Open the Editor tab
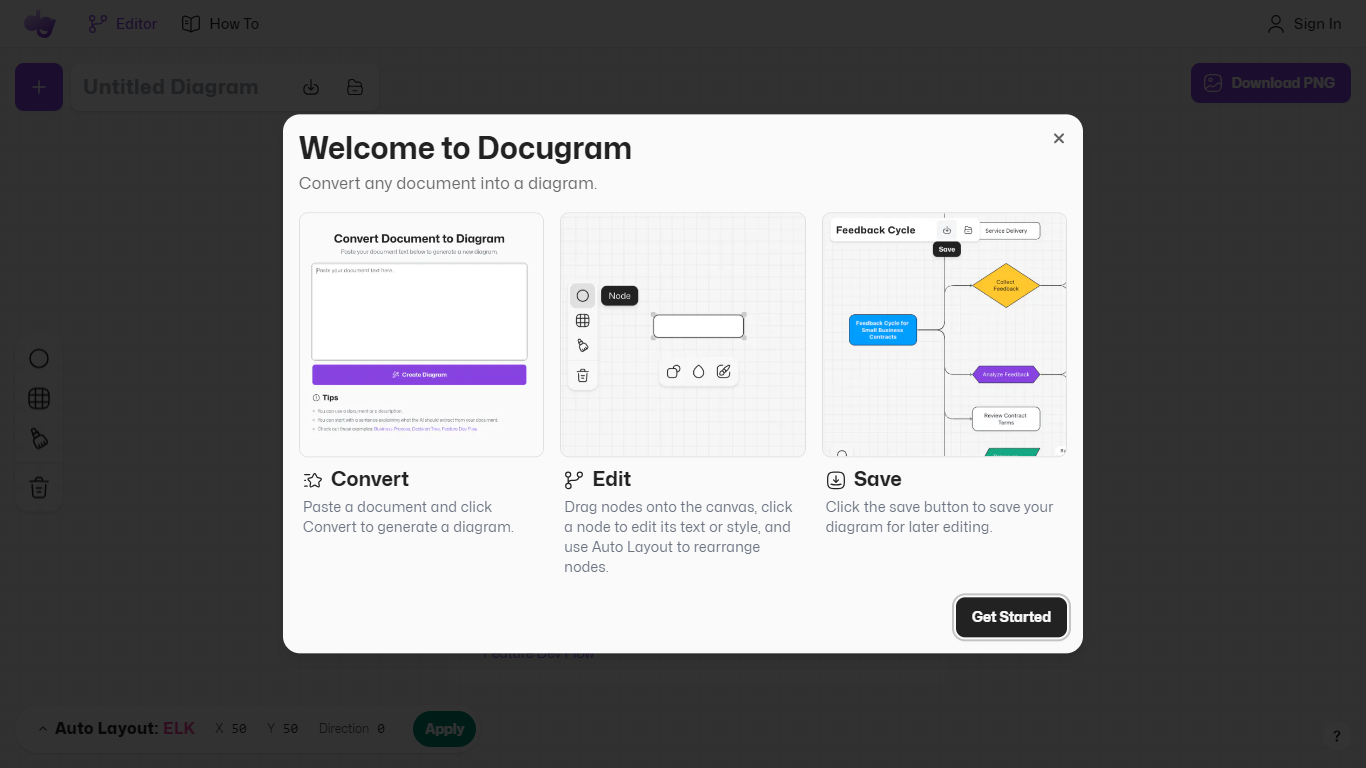1366x768 pixels. [123, 24]
